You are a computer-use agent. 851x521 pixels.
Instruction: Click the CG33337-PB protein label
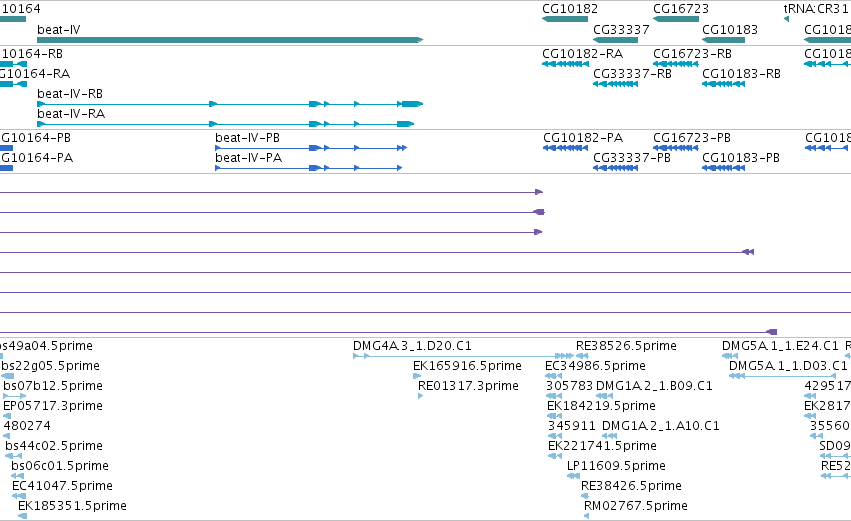(632, 158)
